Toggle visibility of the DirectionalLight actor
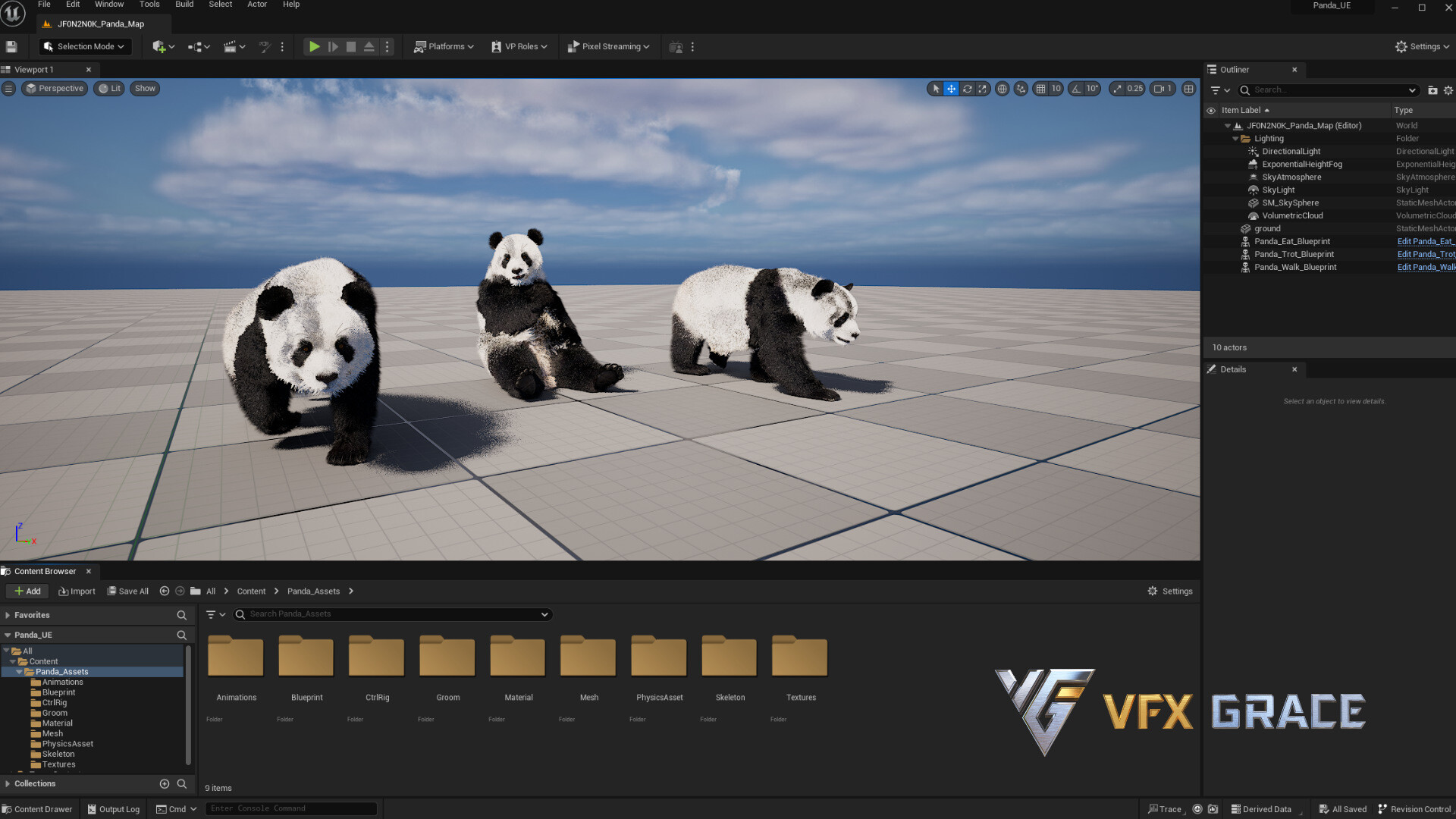Viewport: 1456px width, 819px height. click(x=1210, y=151)
